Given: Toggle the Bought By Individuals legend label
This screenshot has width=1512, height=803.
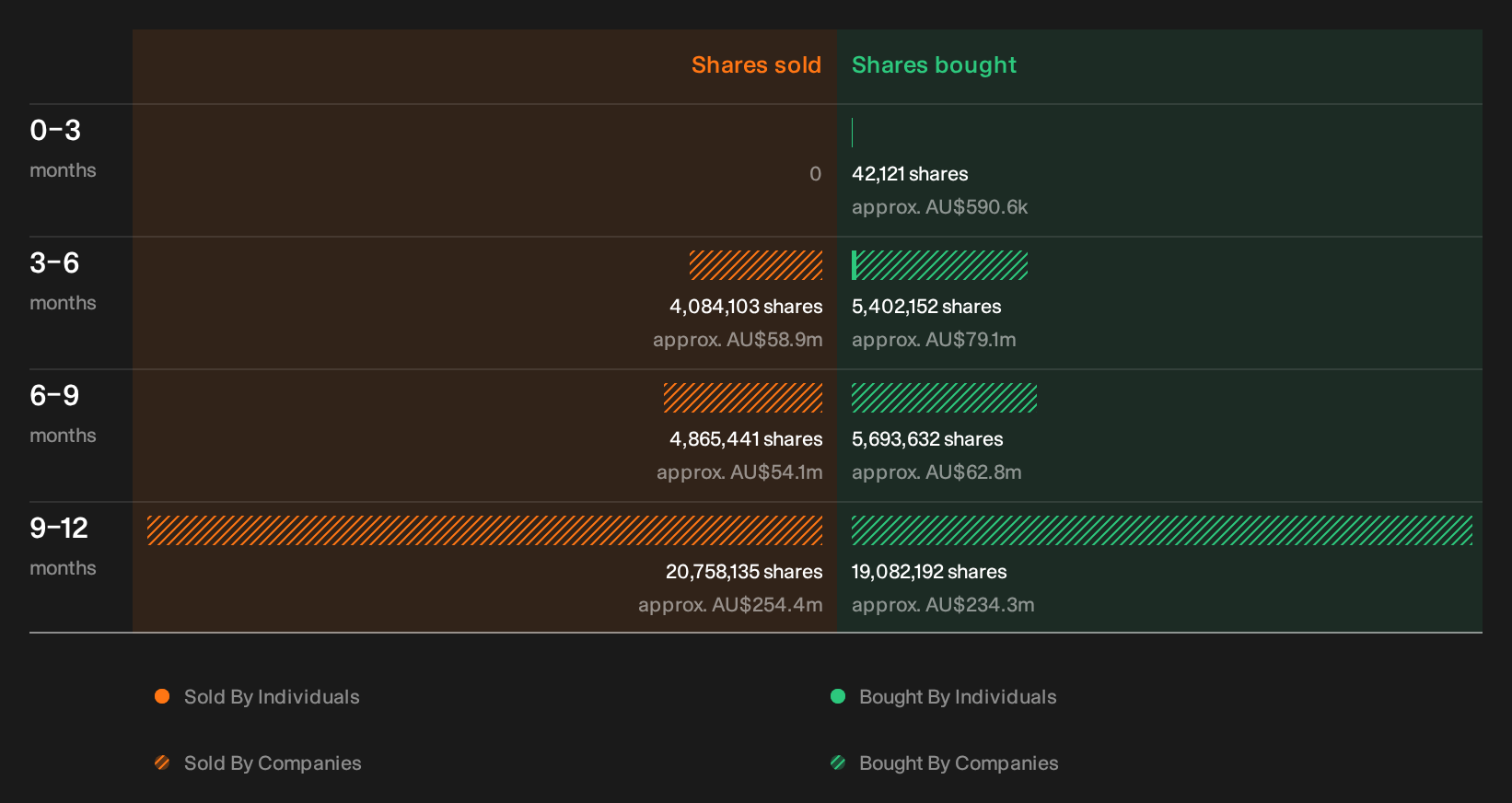Looking at the screenshot, I should pos(958,697).
